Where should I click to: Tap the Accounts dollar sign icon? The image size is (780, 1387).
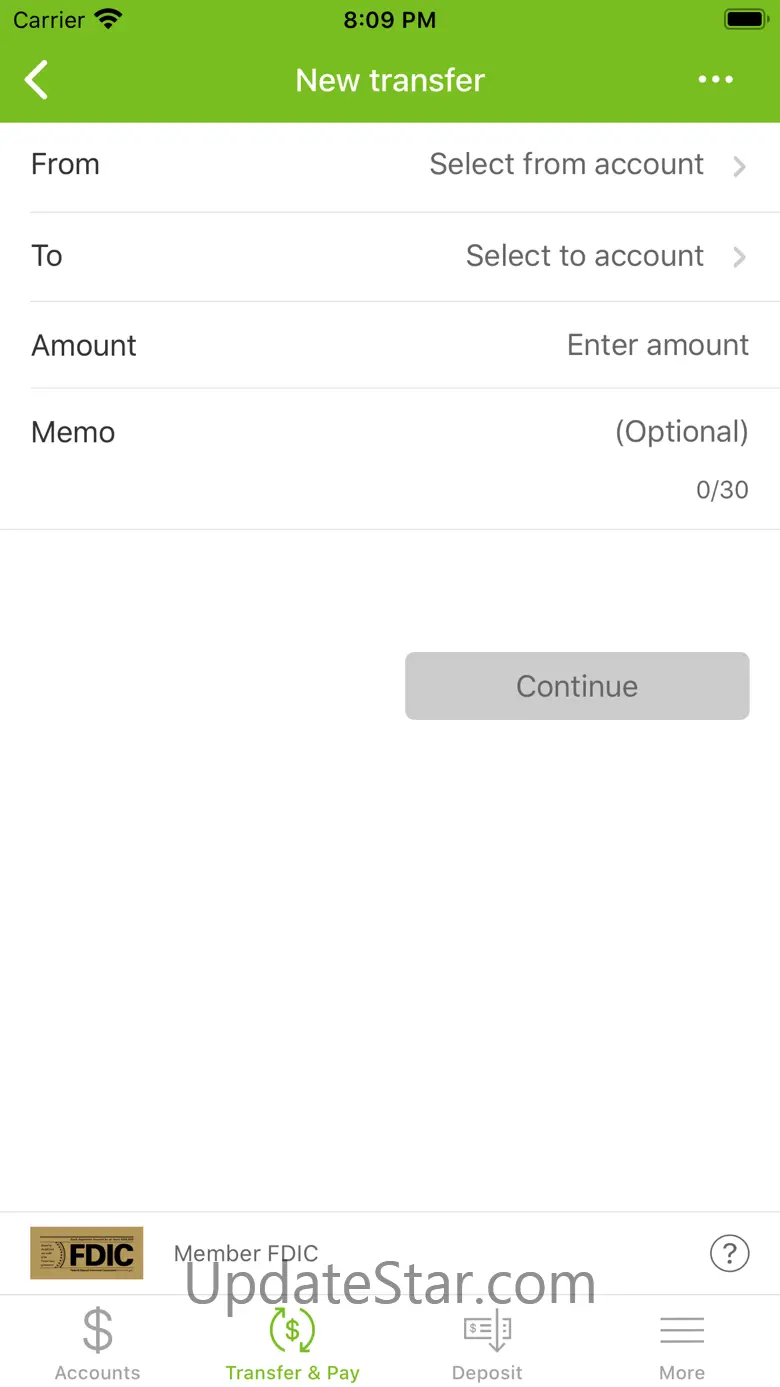pyautogui.click(x=97, y=1331)
